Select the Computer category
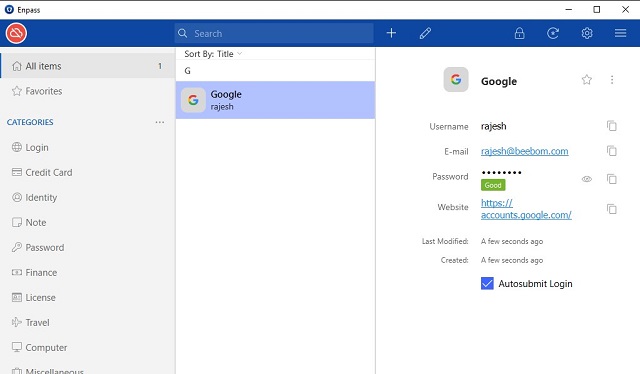 pyautogui.click(x=87, y=347)
